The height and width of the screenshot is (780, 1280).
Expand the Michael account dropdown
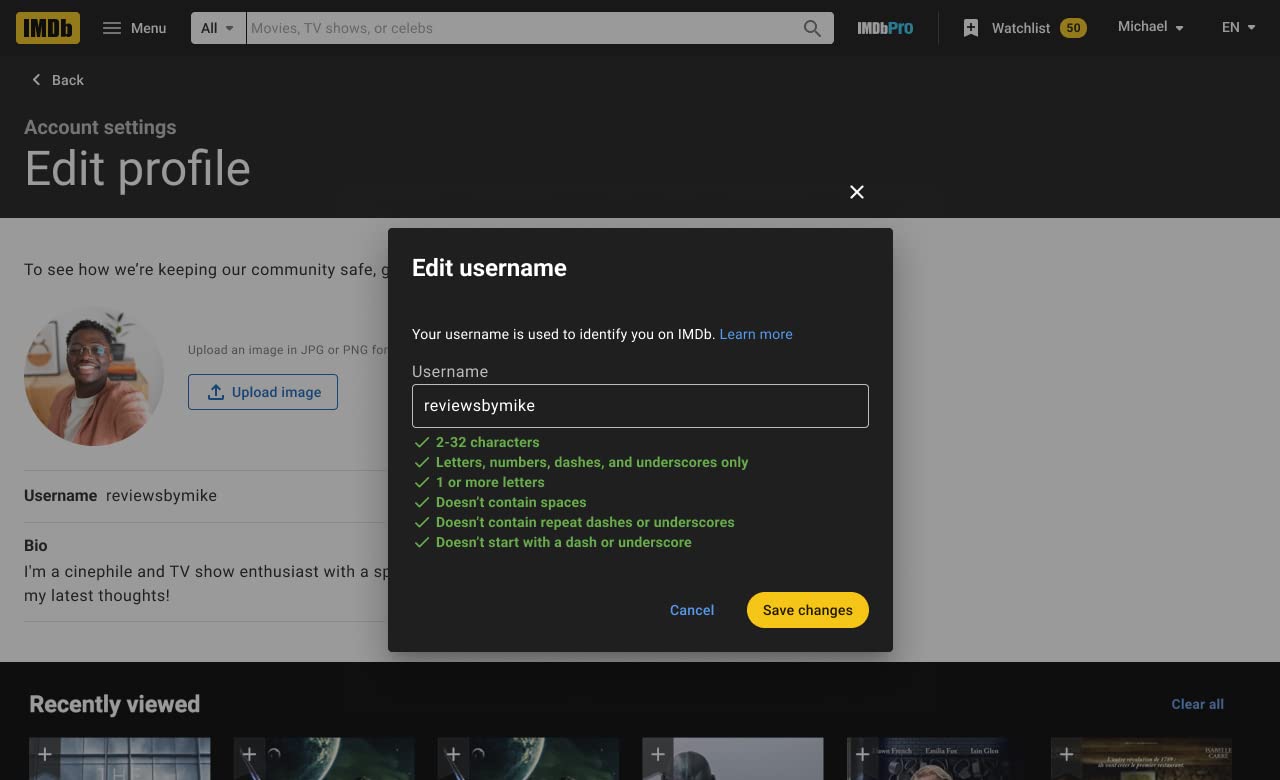click(x=1150, y=27)
